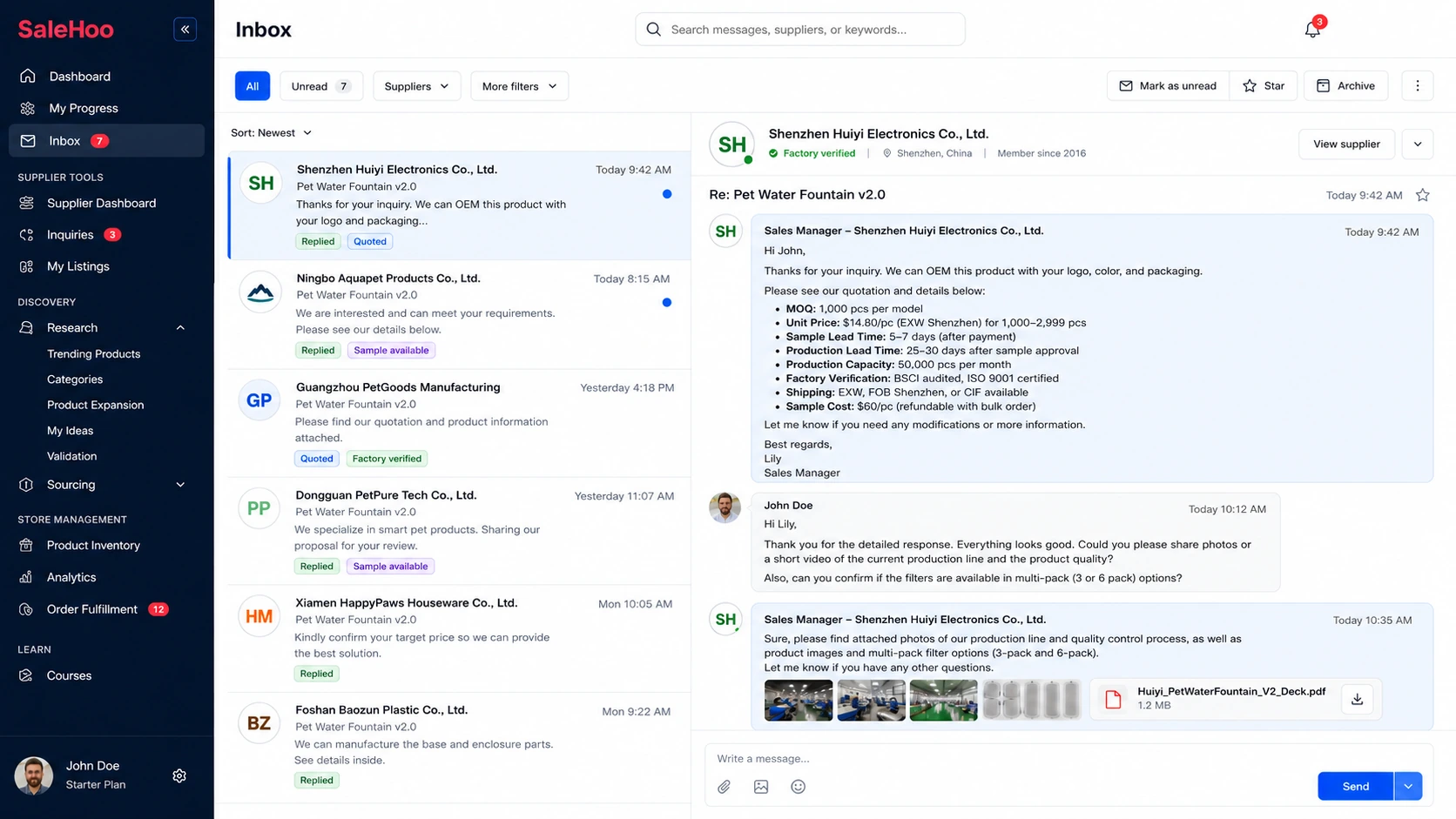Click the search messages input field

(x=800, y=30)
